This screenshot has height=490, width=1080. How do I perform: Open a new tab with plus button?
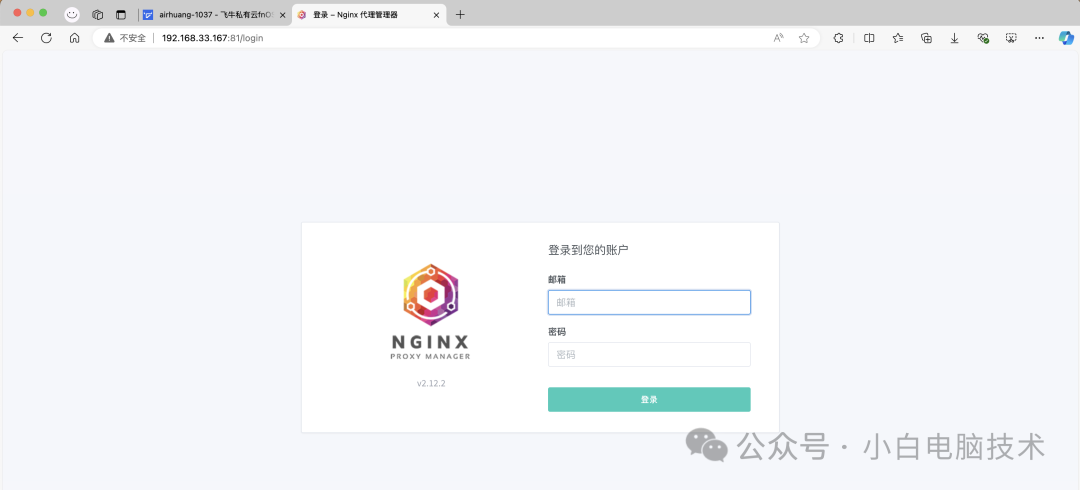click(461, 14)
